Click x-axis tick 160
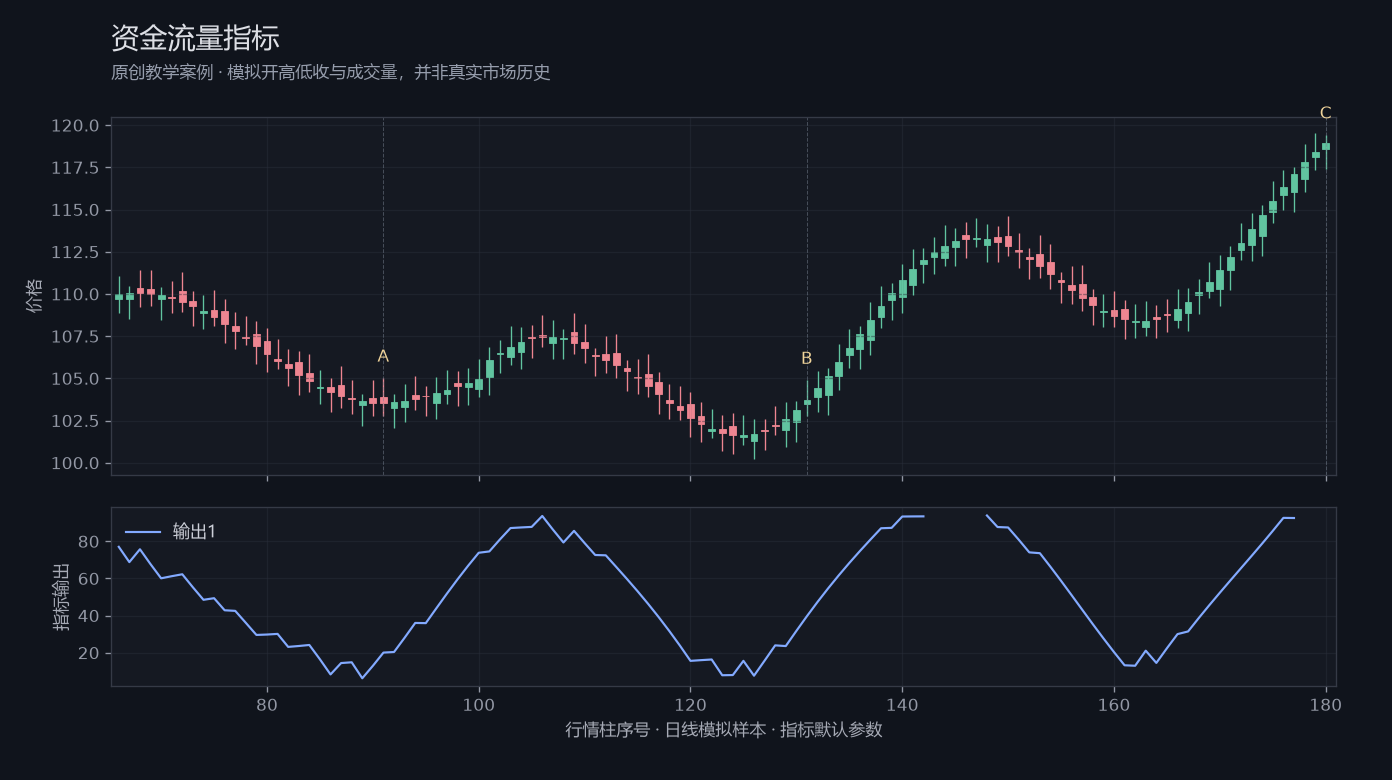Viewport: 1392px width, 780px height. (1114, 704)
